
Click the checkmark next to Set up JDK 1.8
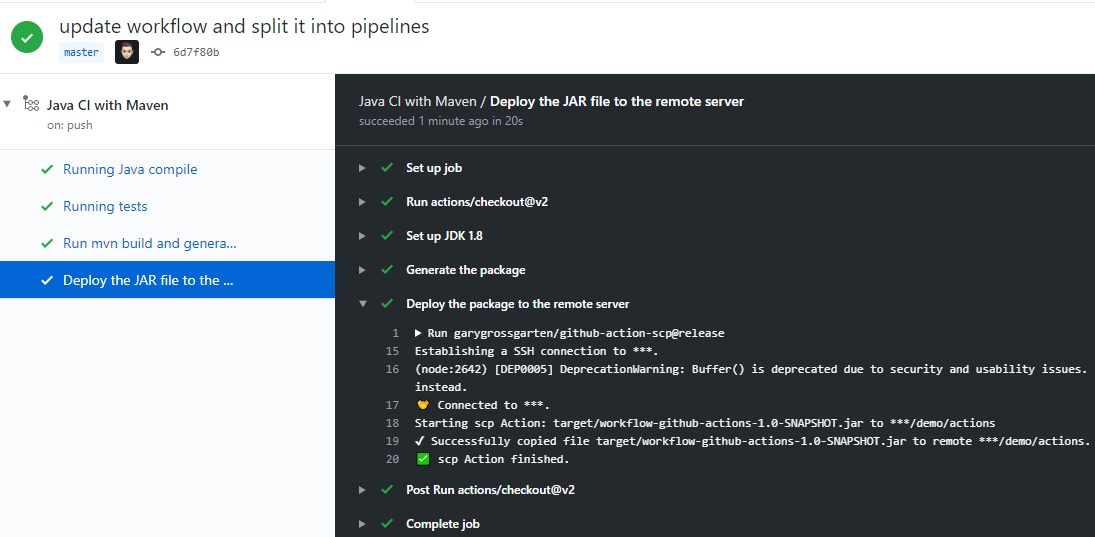(x=386, y=236)
